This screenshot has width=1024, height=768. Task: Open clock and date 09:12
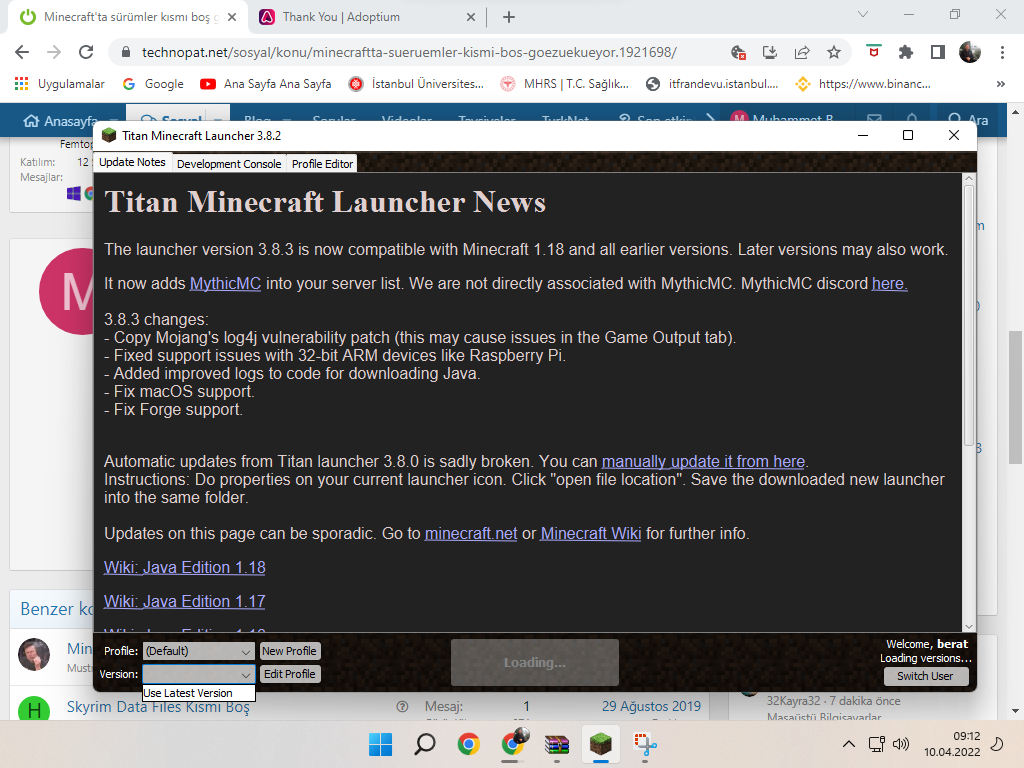(x=952, y=744)
